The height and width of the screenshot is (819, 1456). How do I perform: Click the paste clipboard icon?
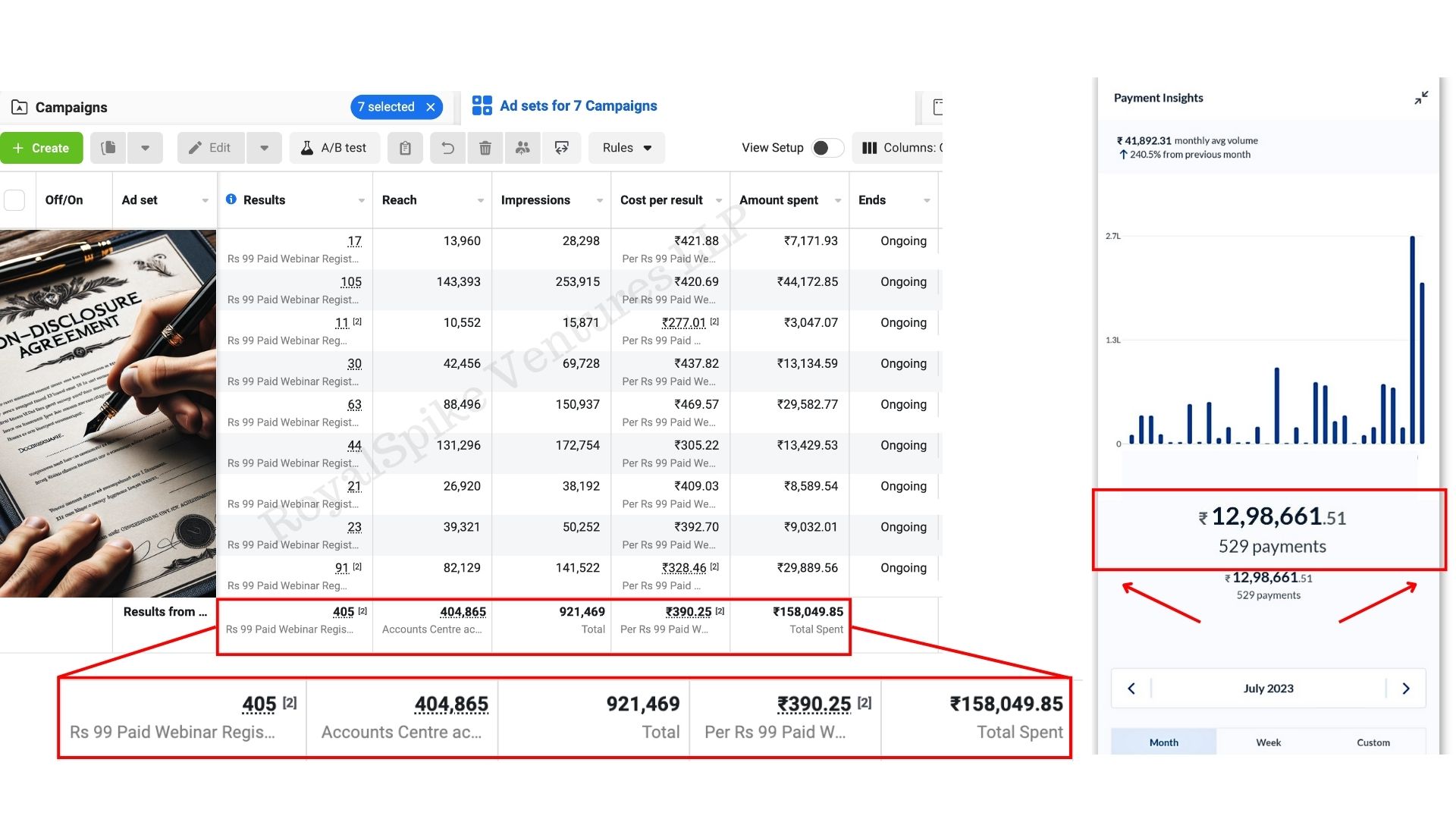[x=405, y=148]
